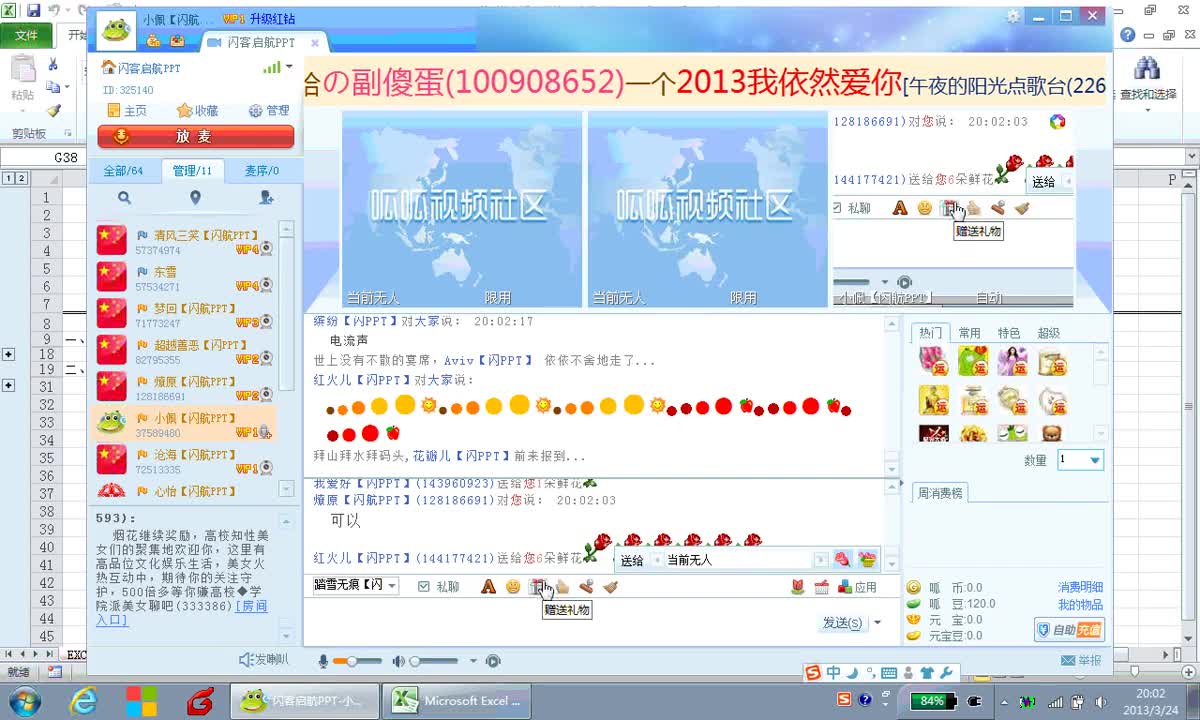Adjust the microphone volume slider
The image size is (1200, 720).
tap(357, 661)
